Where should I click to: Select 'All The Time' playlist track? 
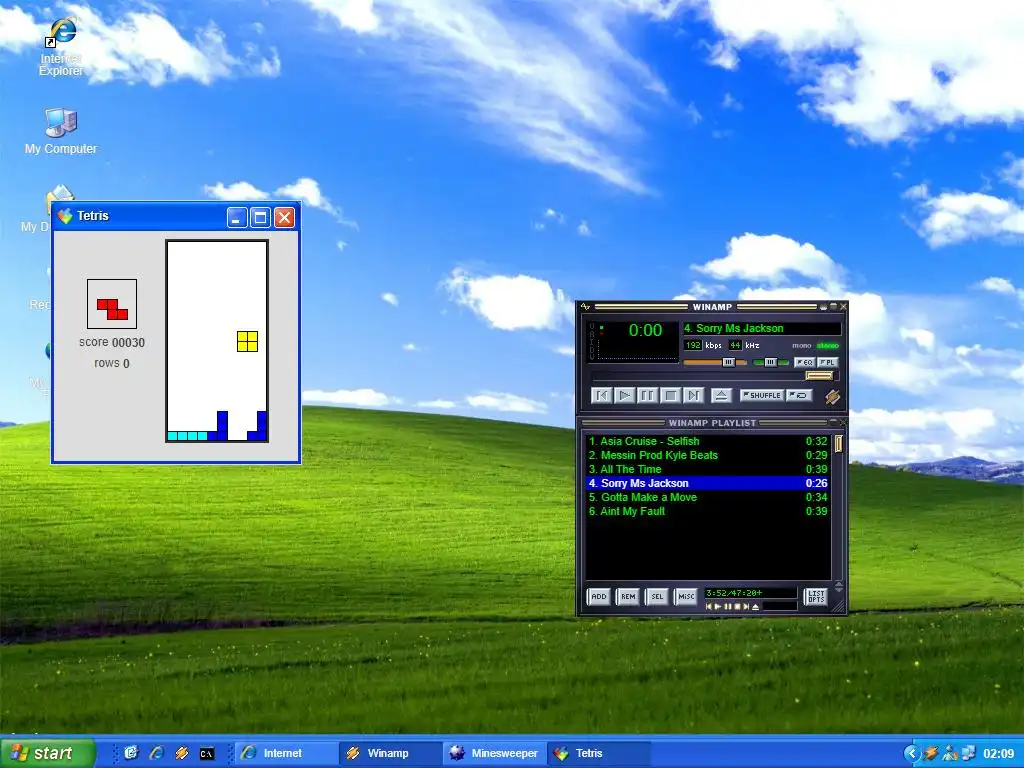tap(708, 469)
